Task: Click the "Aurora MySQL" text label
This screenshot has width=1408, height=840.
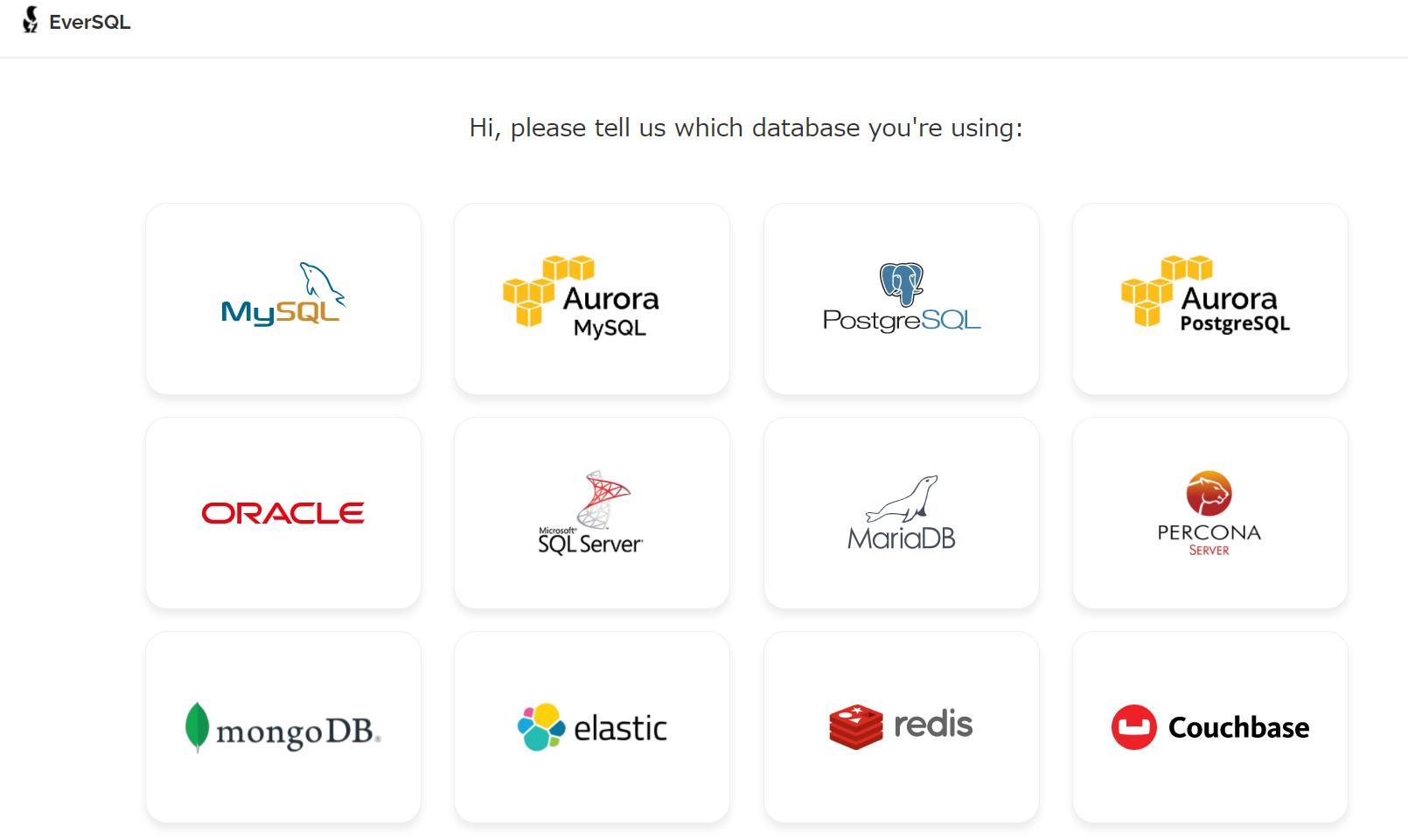Action: pyautogui.click(x=610, y=311)
